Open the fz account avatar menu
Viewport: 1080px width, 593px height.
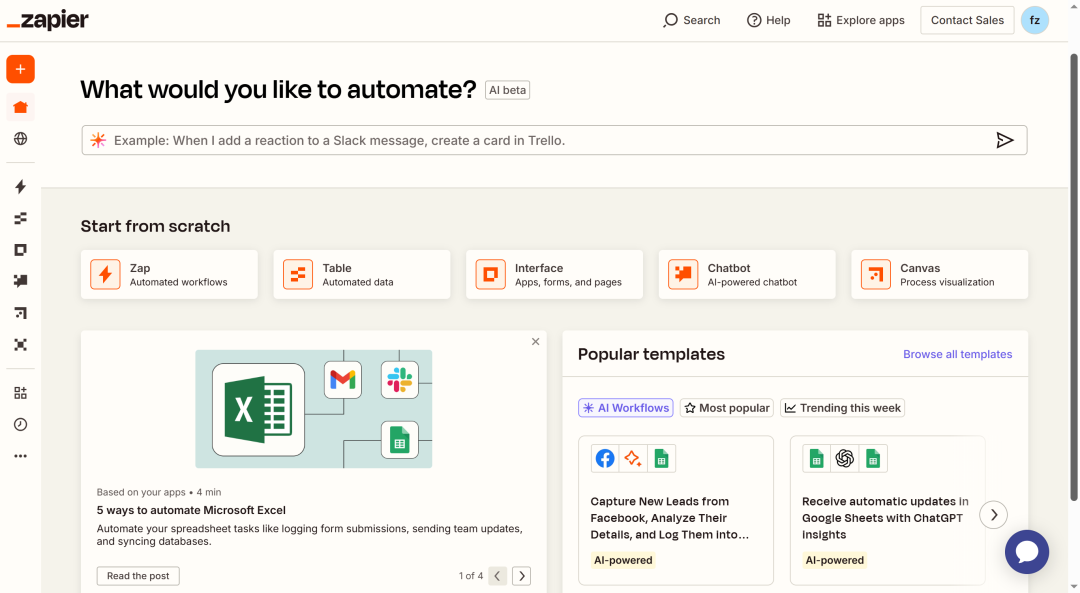click(1035, 20)
